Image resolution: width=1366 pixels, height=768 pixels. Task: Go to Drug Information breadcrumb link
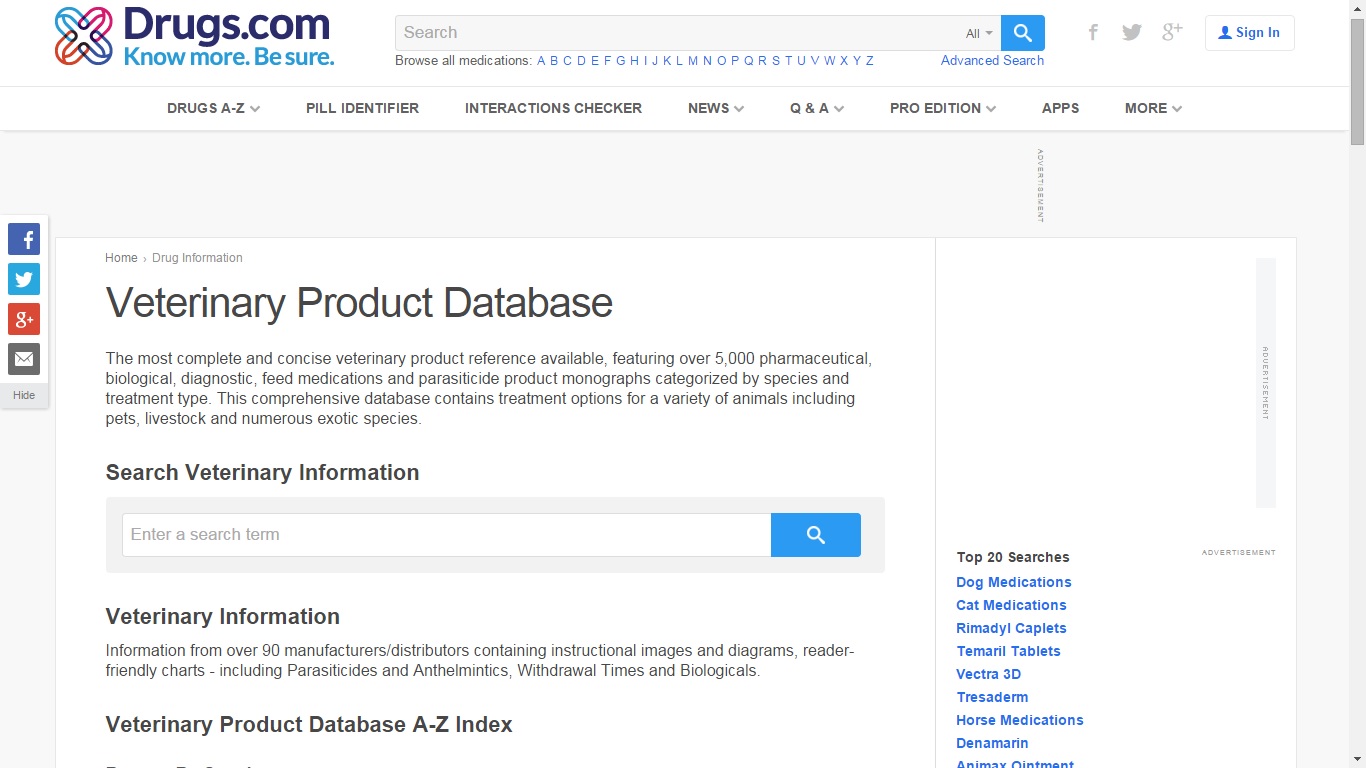(197, 258)
